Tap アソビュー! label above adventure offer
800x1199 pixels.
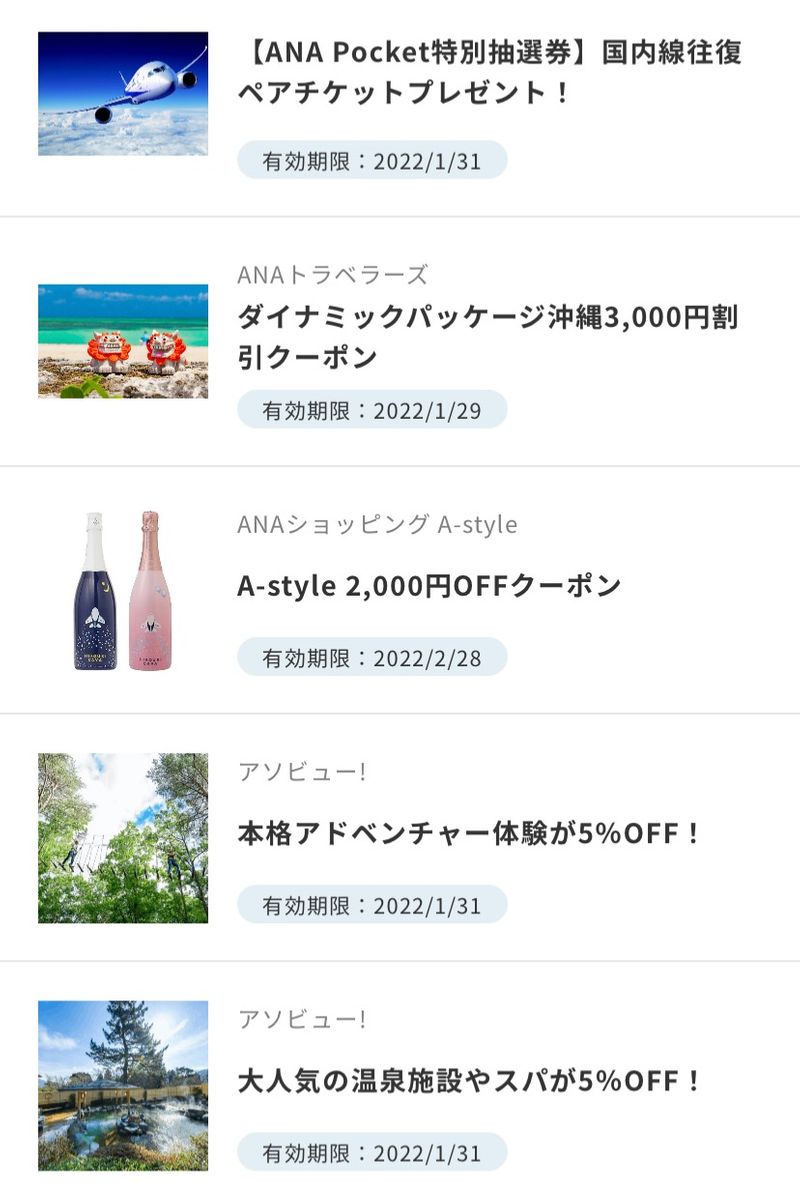pos(302,772)
